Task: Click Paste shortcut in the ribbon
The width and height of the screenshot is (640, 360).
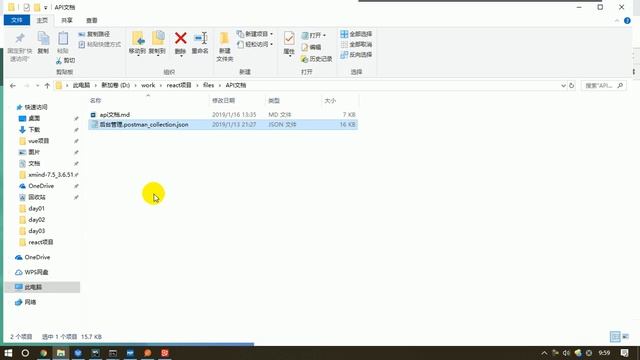Action: coord(100,44)
